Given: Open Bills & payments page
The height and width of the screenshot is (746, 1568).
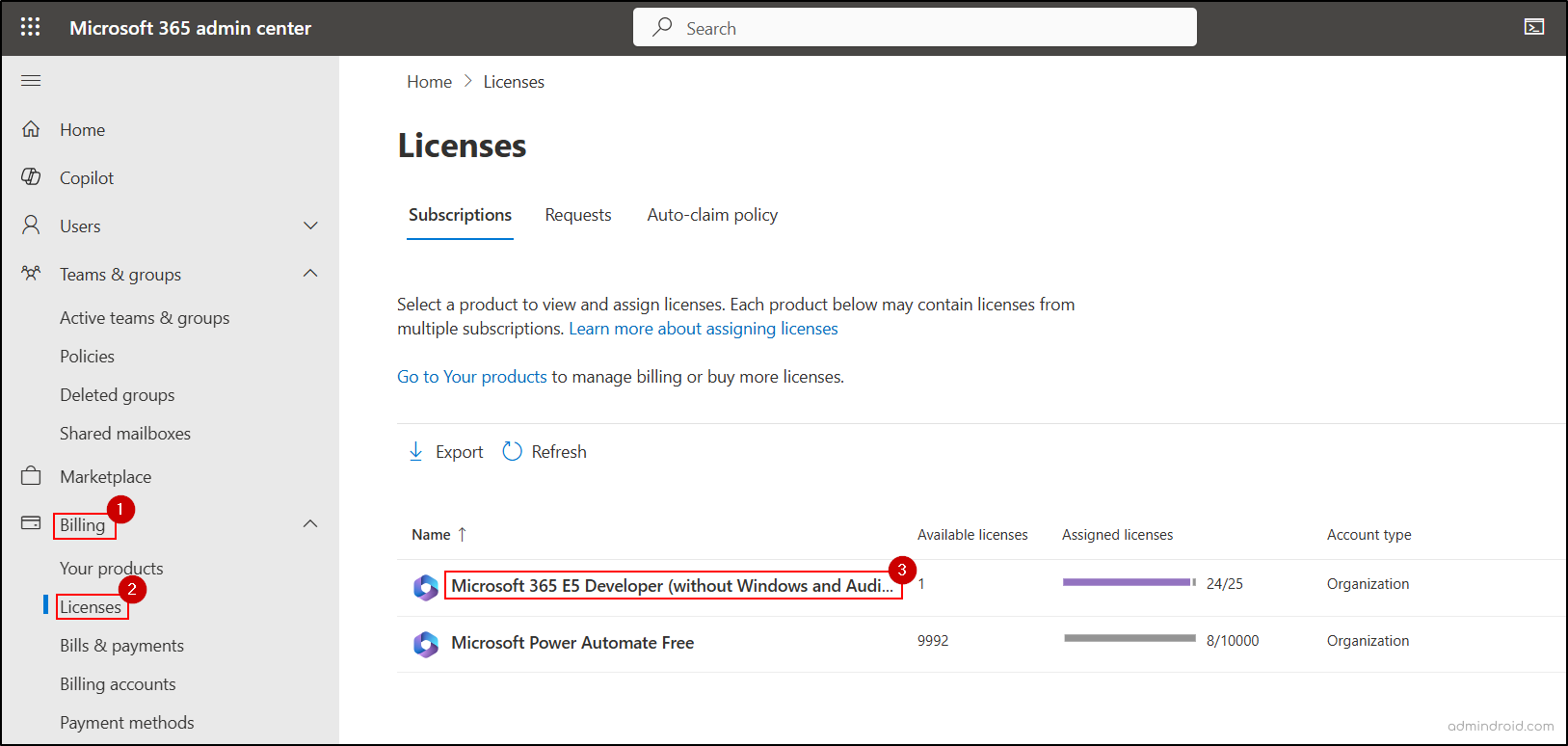Looking at the screenshot, I should pos(121,645).
